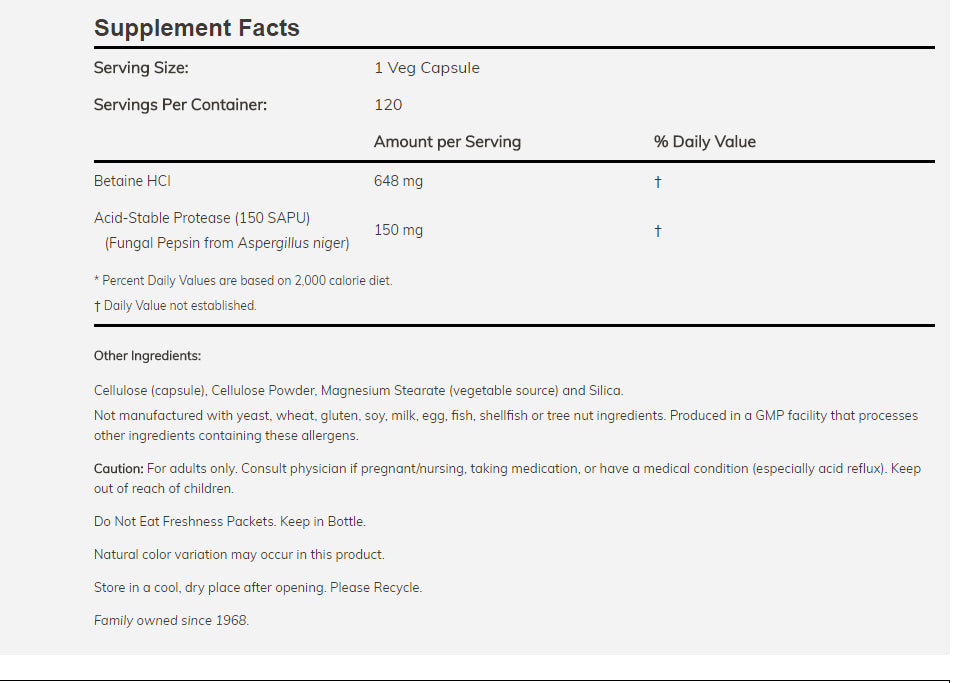
Task: Click the bold Caution label
Action: pyautogui.click(x=119, y=468)
